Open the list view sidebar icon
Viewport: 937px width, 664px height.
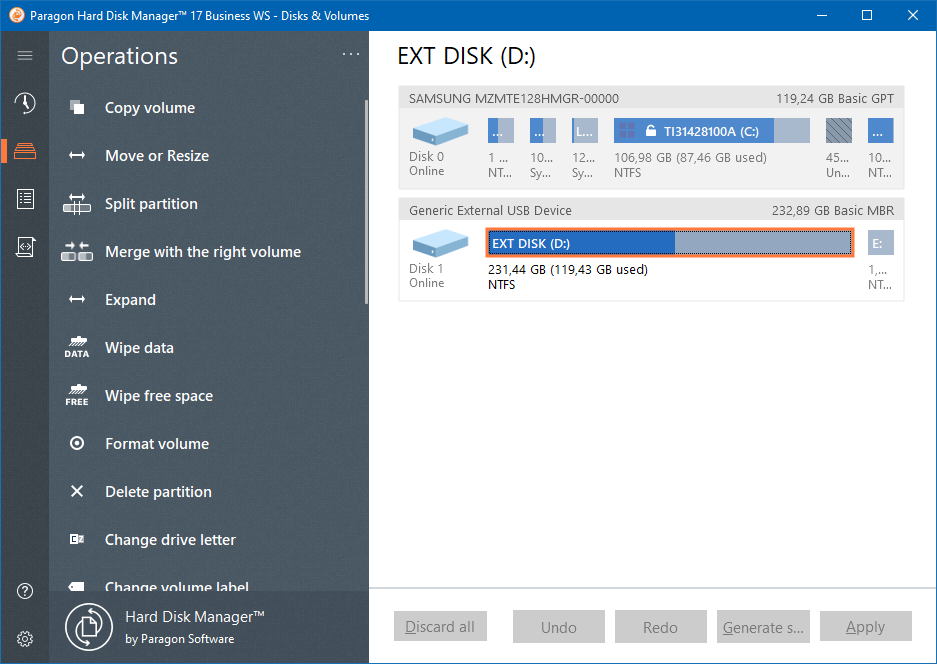pos(25,199)
